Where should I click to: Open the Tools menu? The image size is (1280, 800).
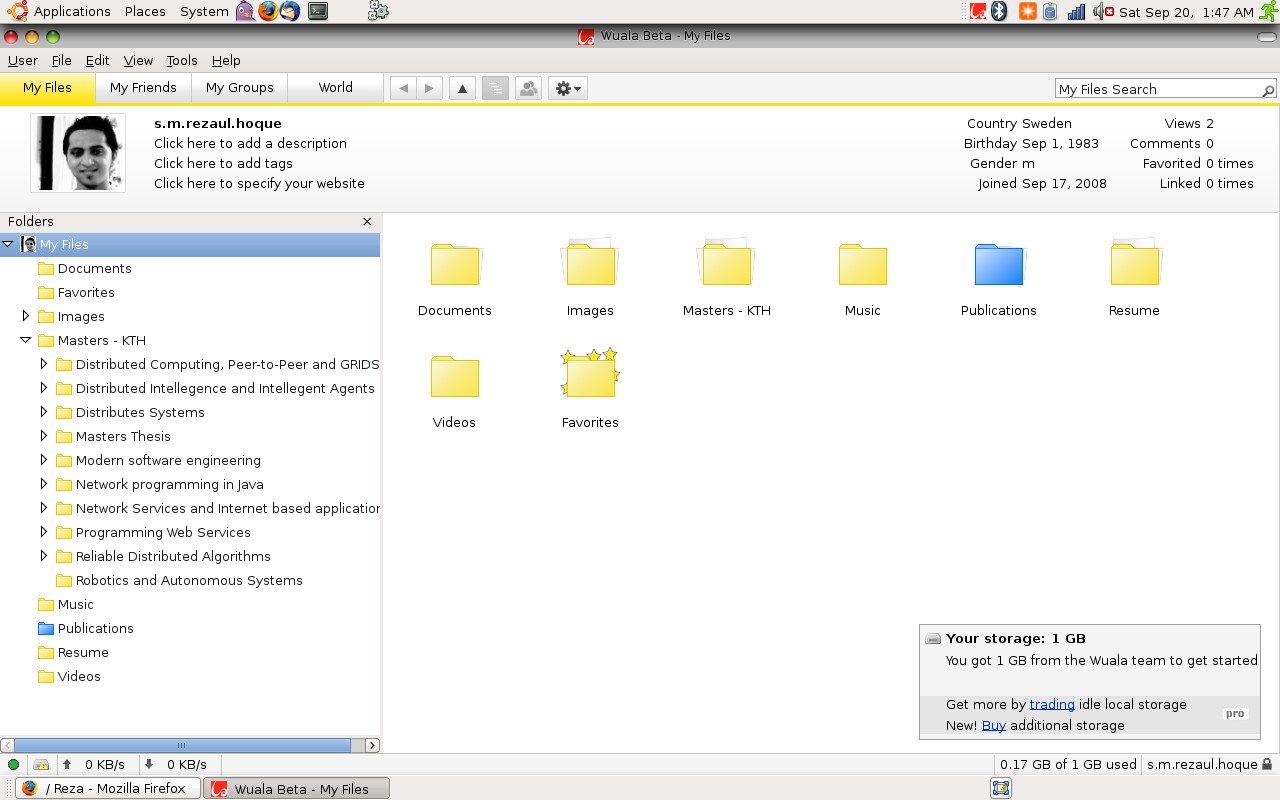click(182, 61)
